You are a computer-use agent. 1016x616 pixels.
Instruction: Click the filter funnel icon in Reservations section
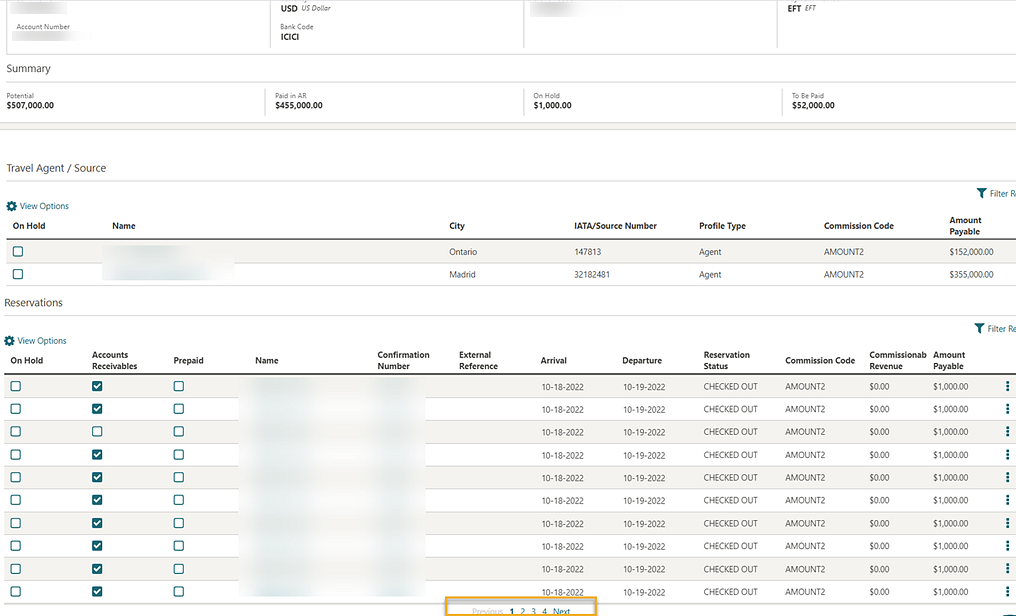pos(979,328)
